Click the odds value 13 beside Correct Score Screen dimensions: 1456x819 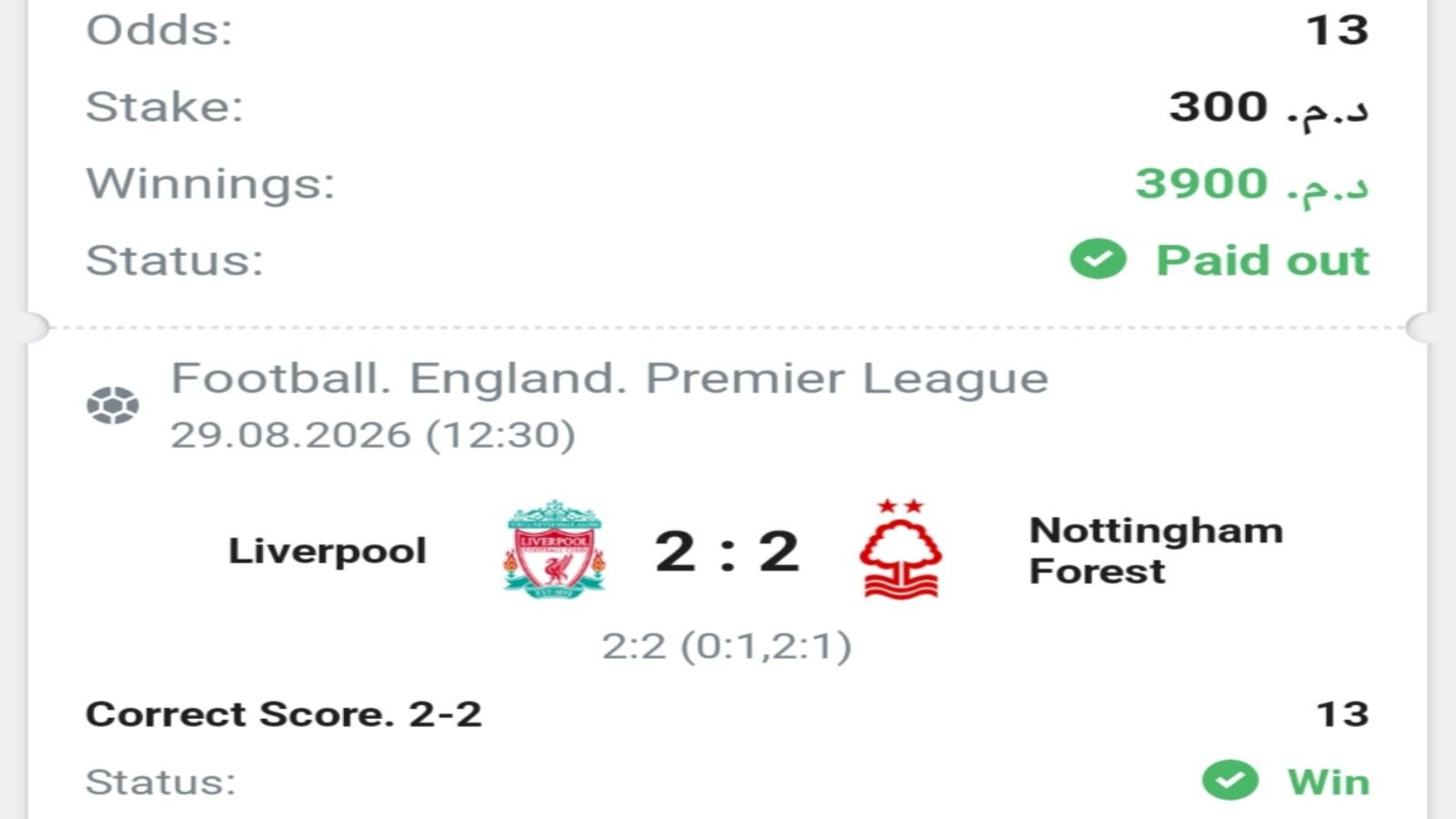point(1343,714)
